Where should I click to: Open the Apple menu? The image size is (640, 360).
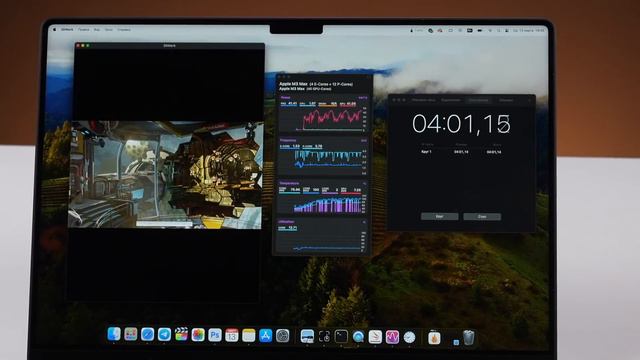click(x=55, y=29)
